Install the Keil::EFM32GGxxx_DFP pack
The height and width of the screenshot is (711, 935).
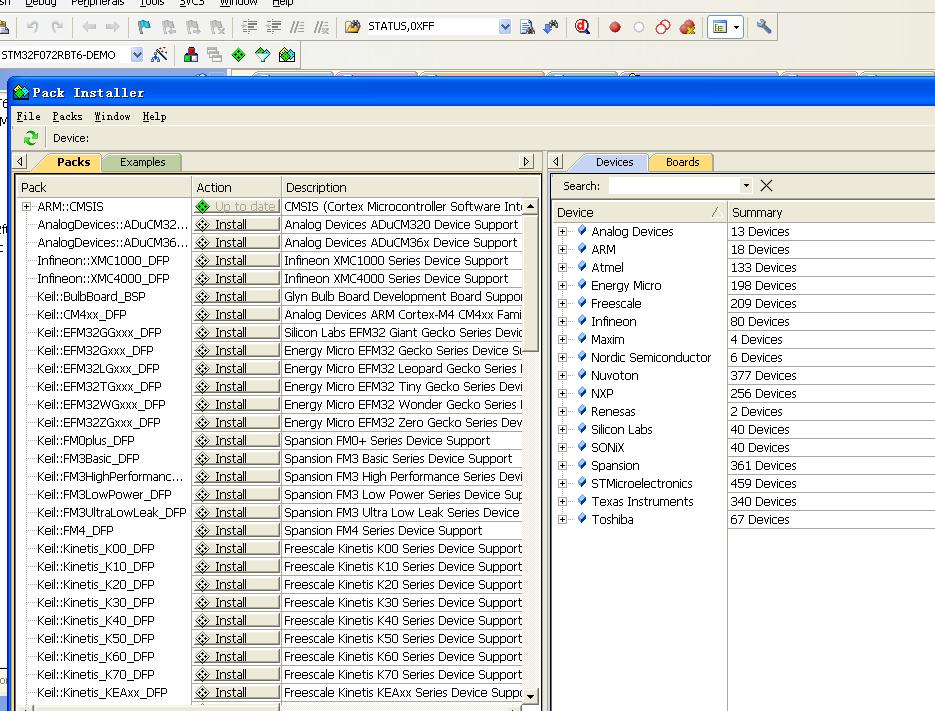click(236, 332)
